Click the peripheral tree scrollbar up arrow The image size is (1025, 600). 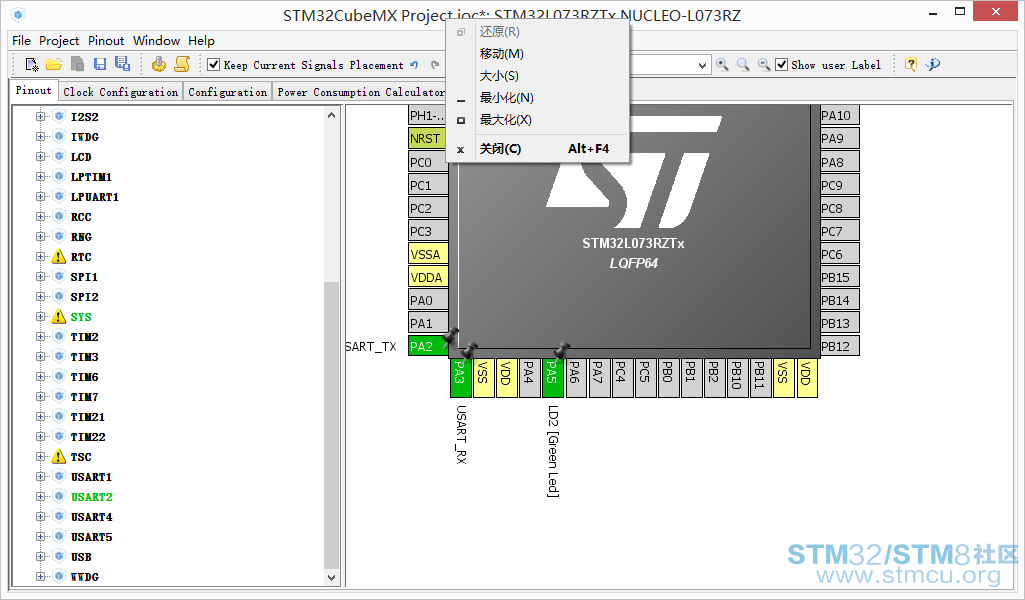tap(331, 115)
